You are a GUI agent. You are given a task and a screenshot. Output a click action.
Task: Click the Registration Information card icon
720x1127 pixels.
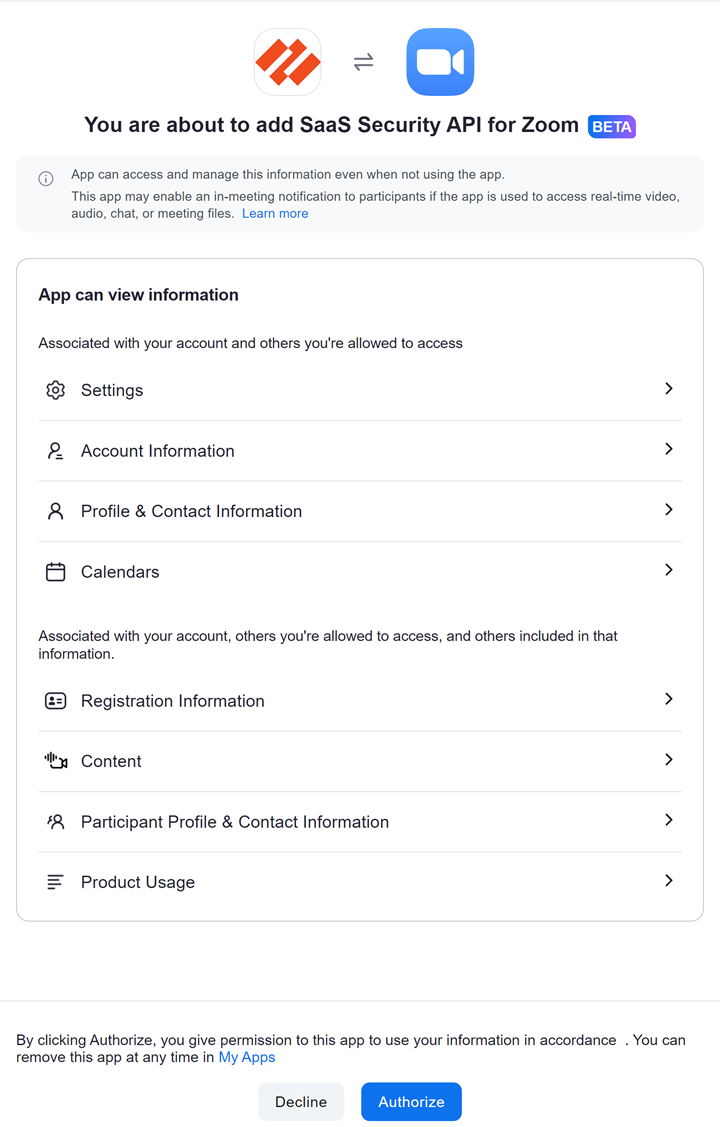coord(56,701)
